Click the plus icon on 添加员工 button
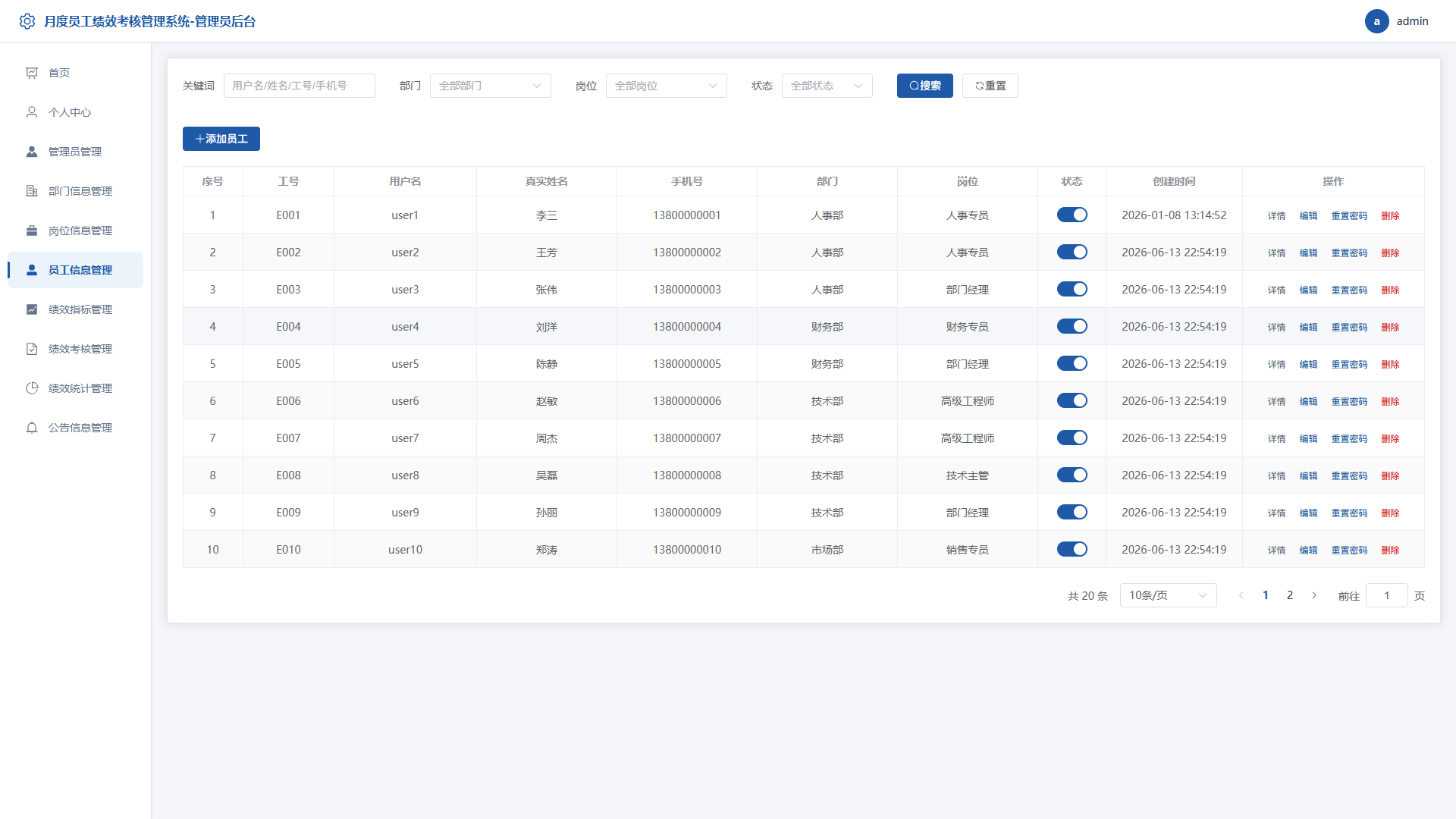 click(199, 139)
